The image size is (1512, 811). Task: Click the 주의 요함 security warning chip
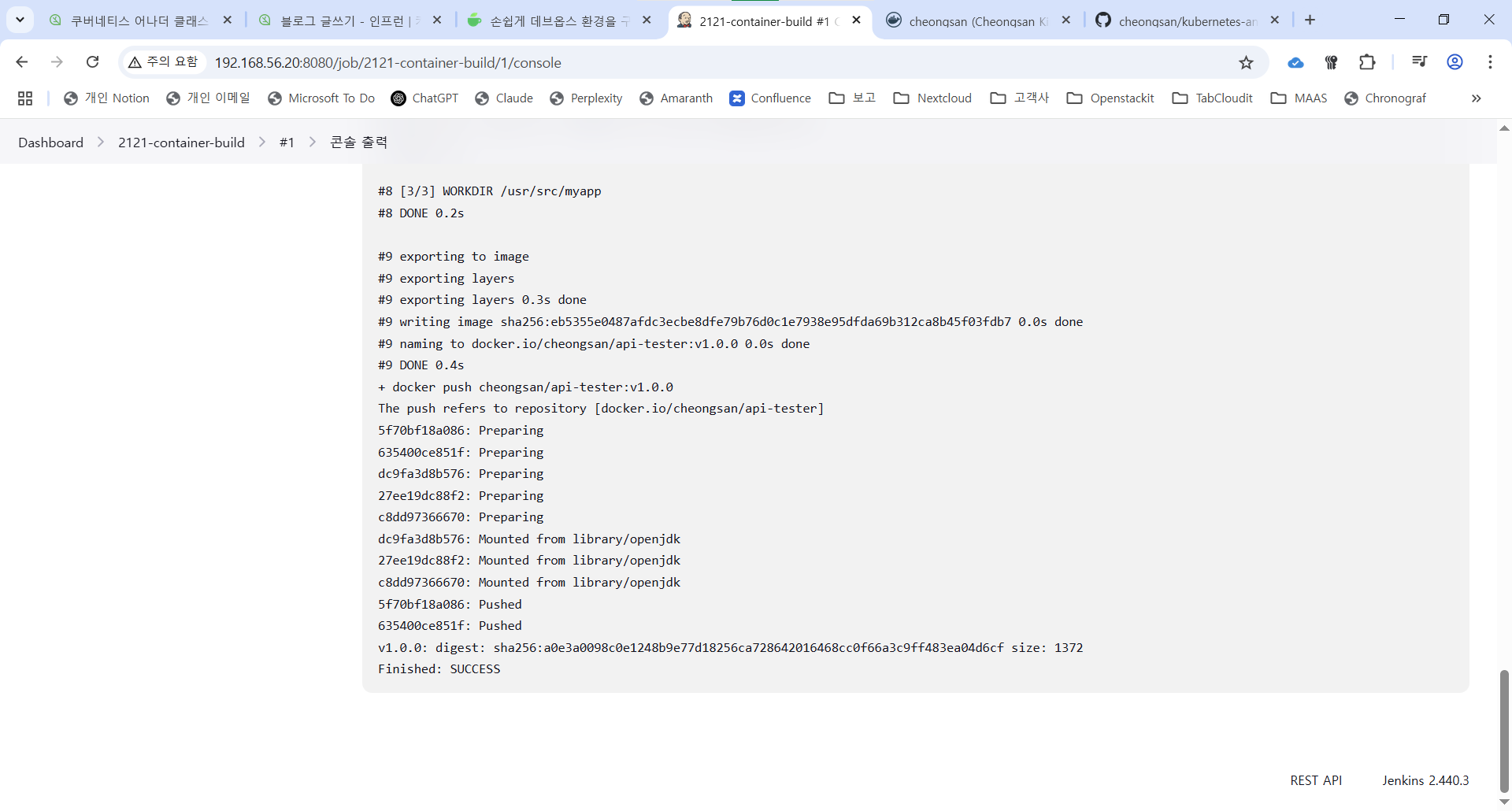163,62
